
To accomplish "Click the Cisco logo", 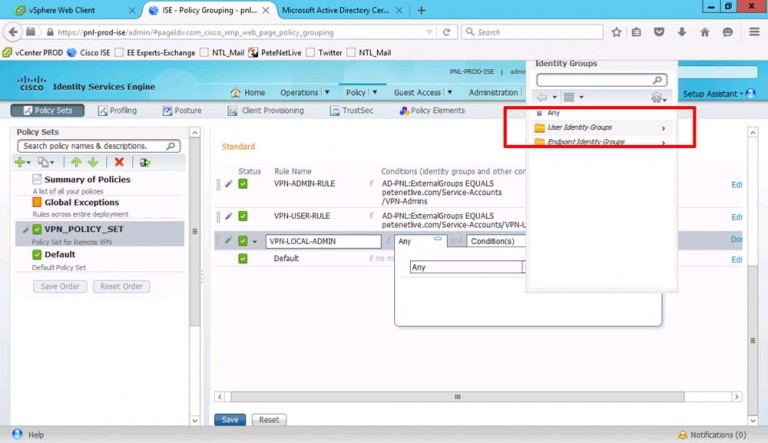I will [32, 83].
